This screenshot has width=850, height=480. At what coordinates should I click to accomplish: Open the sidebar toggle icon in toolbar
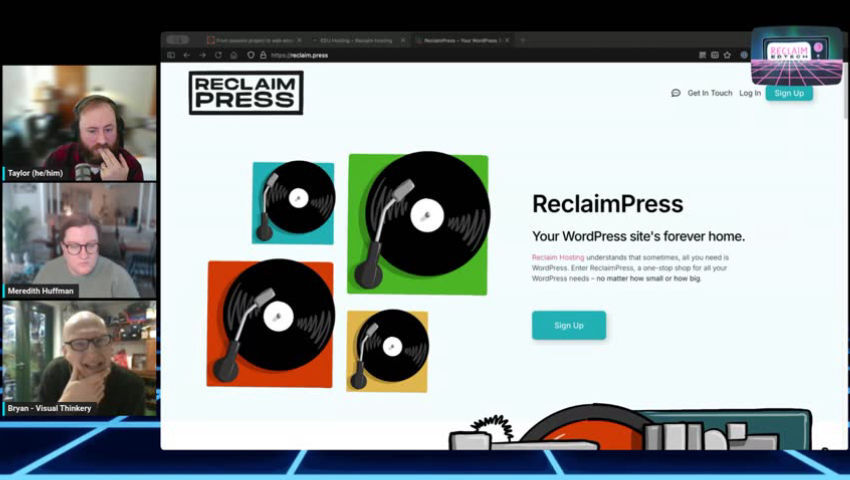pyautogui.click(x=171, y=55)
